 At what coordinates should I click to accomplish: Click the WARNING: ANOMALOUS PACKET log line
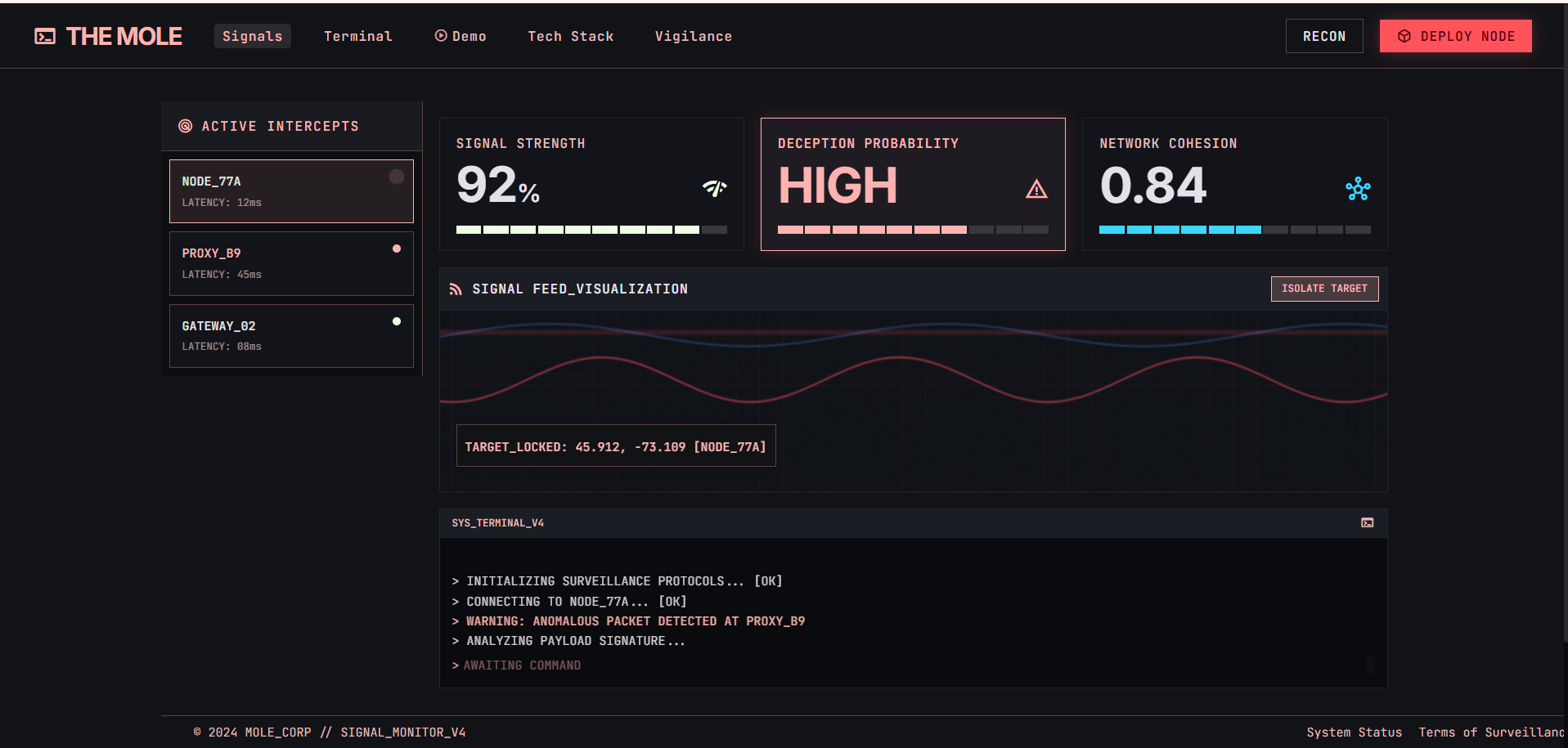(628, 621)
